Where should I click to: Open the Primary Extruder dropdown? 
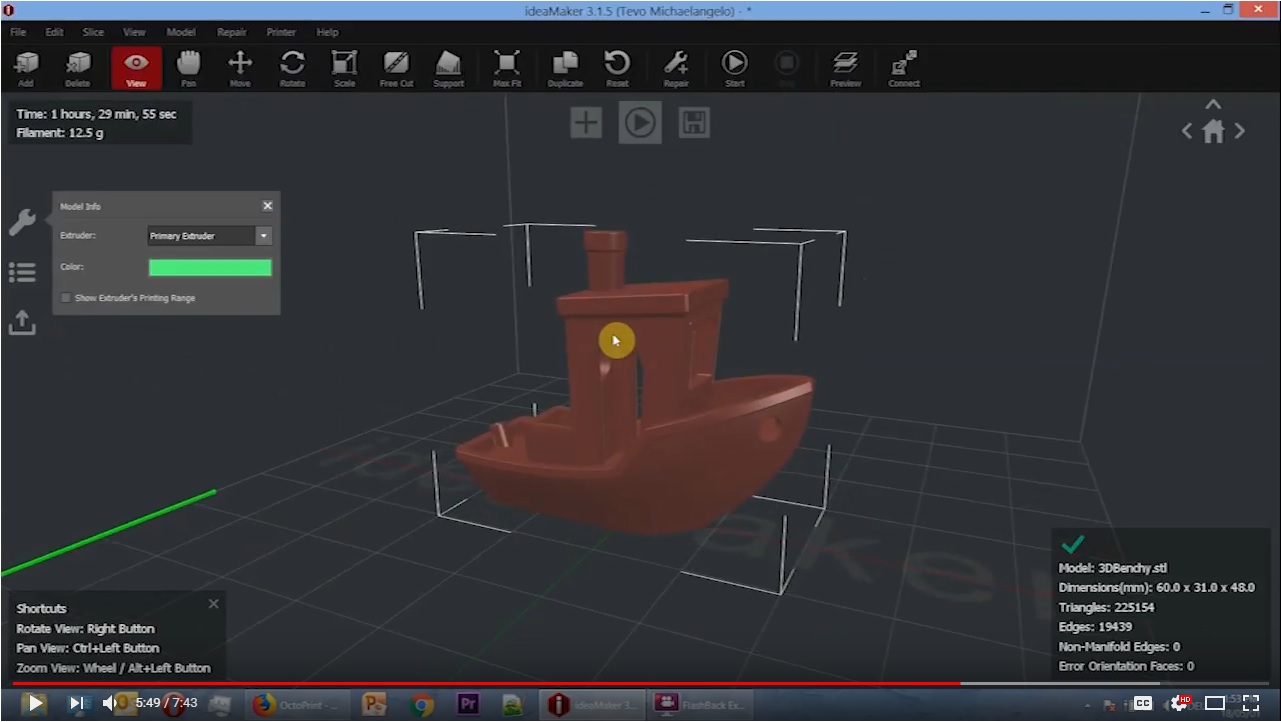coord(210,236)
